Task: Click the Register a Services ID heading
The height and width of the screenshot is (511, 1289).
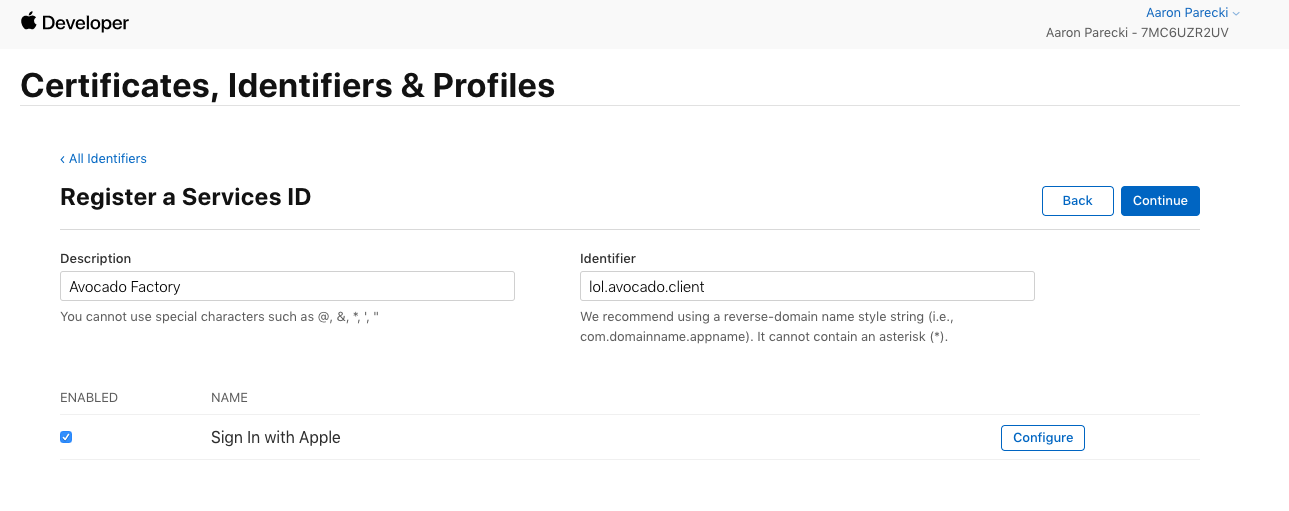Action: tap(185, 197)
